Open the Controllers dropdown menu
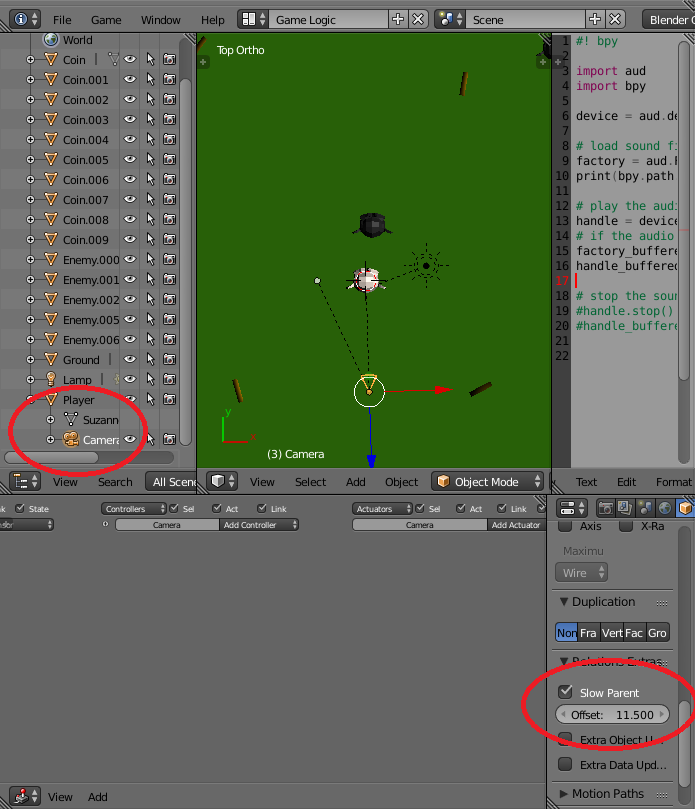Screen dimensions: 695x809 134,509
